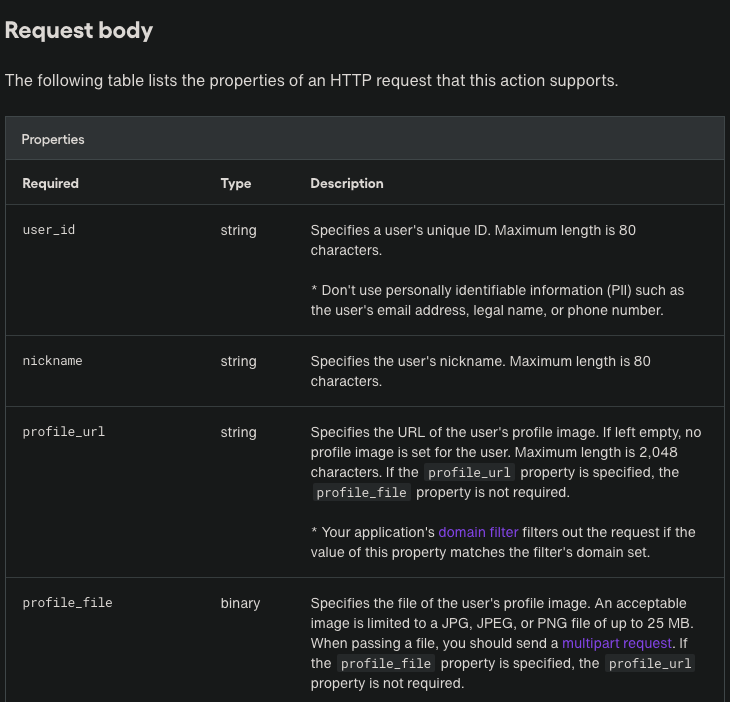Click the "binary" type value
Screen dimensions: 730x702
point(240,603)
